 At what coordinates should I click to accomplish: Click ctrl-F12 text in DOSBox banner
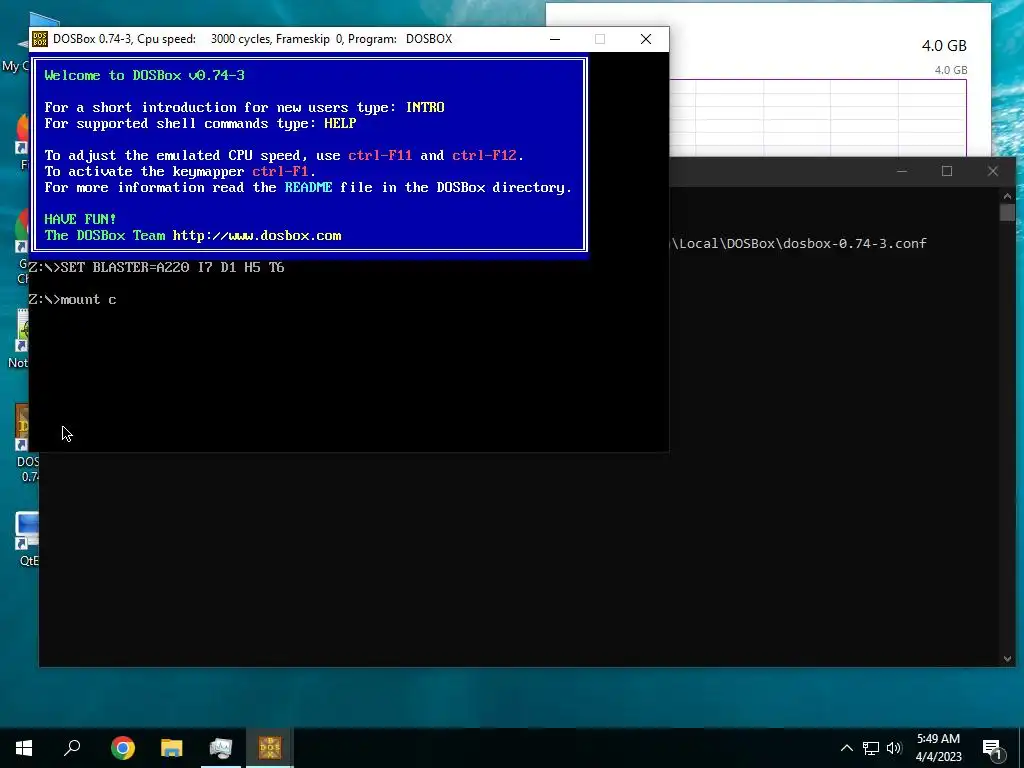point(484,155)
